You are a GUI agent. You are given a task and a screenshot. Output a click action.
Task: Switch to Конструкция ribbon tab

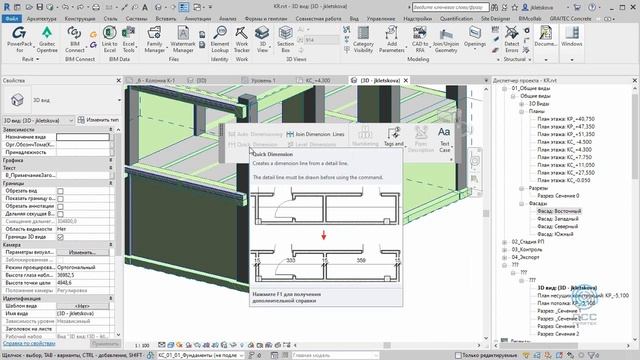80,19
